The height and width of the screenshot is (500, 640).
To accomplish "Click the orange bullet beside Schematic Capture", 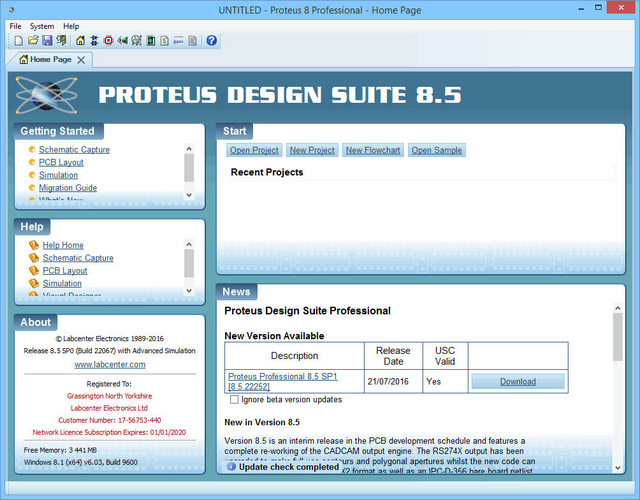I will [x=32, y=150].
